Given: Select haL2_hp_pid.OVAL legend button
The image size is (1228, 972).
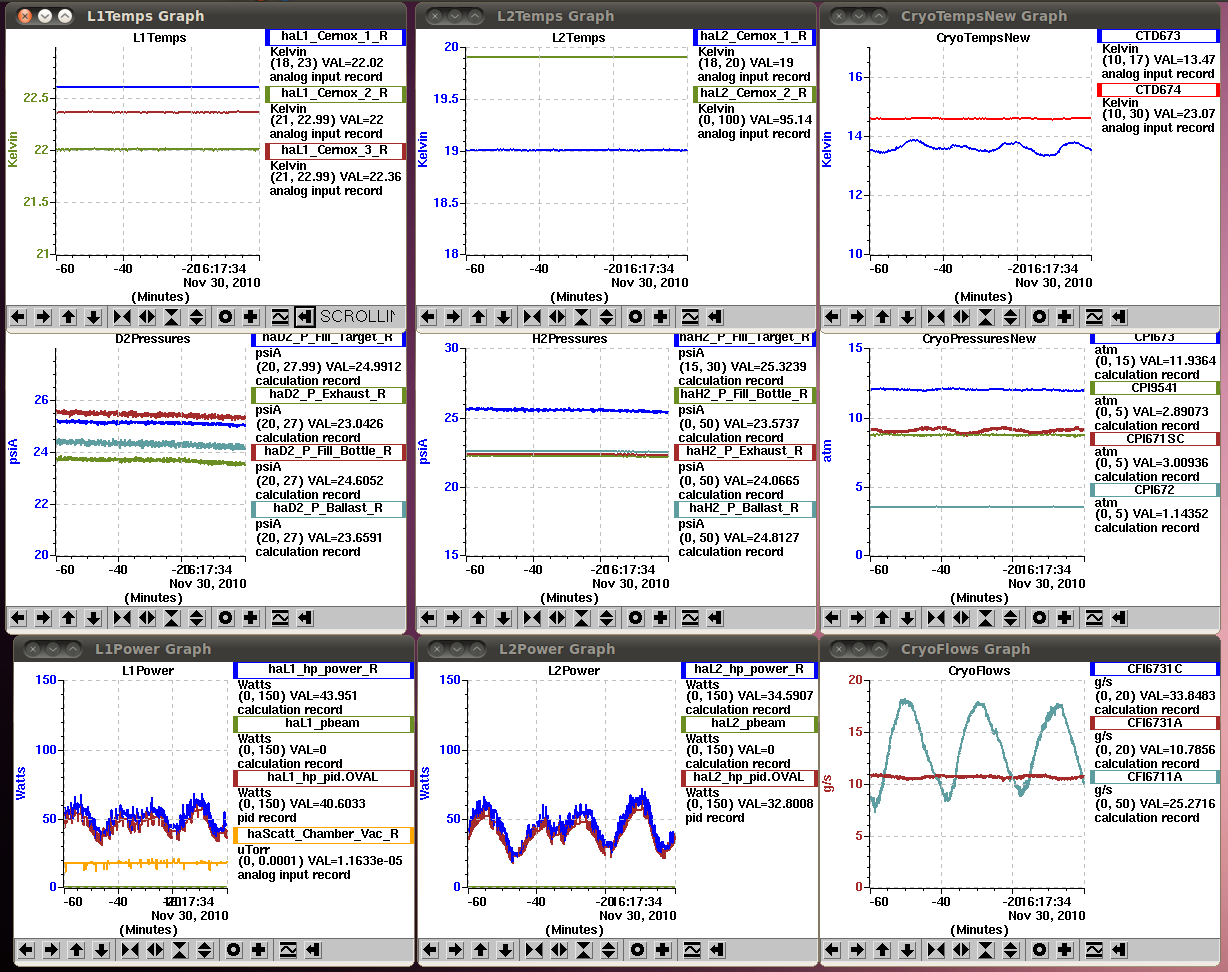Looking at the screenshot, I should tap(748, 777).
